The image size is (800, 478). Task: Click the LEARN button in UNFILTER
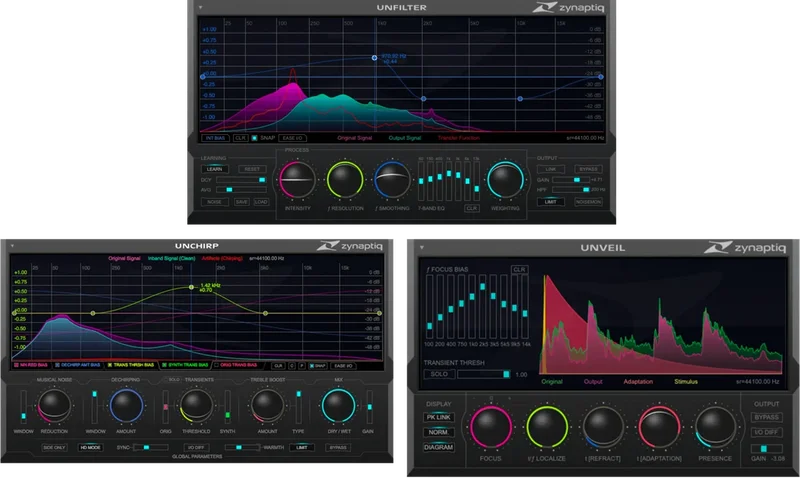point(215,169)
